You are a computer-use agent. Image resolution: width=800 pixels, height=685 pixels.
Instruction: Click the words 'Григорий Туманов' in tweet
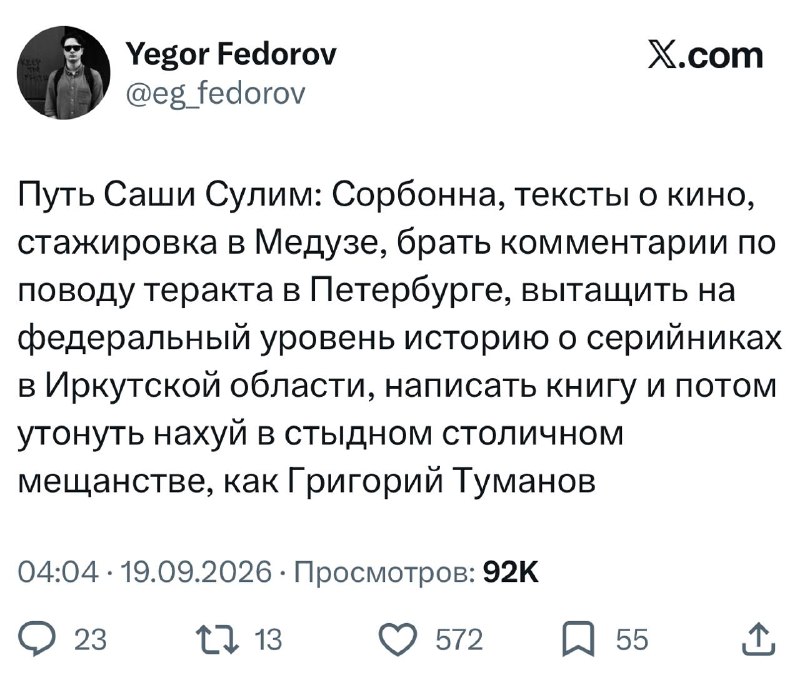pos(442,480)
